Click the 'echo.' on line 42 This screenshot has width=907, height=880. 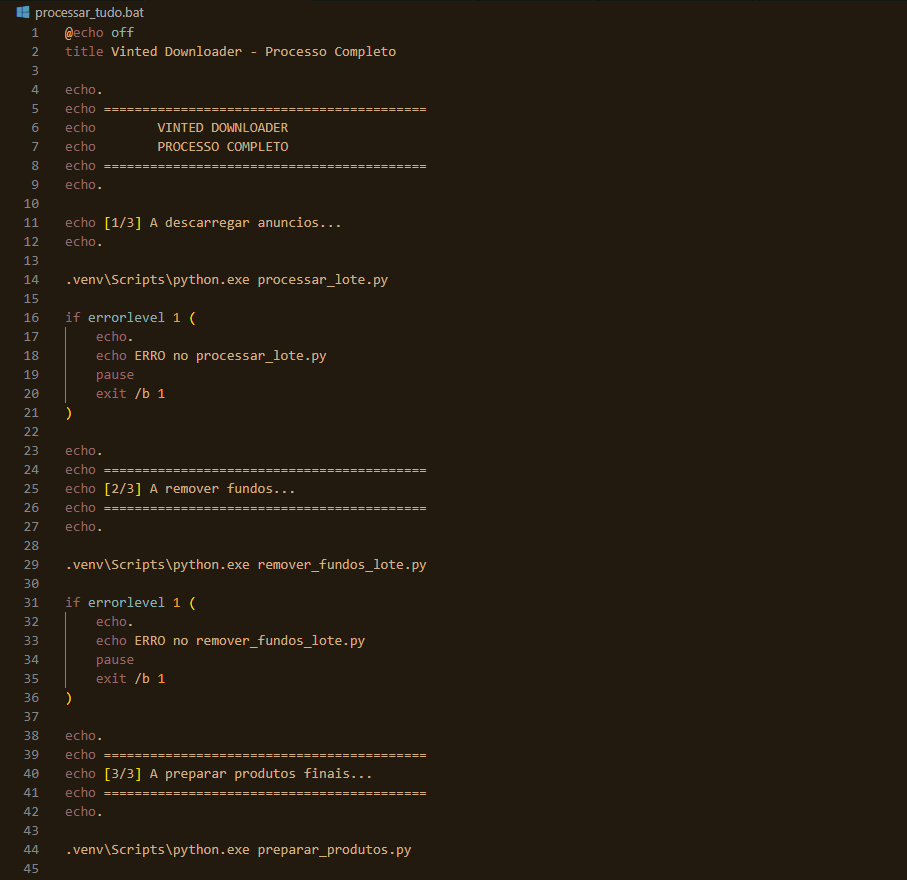click(x=84, y=812)
